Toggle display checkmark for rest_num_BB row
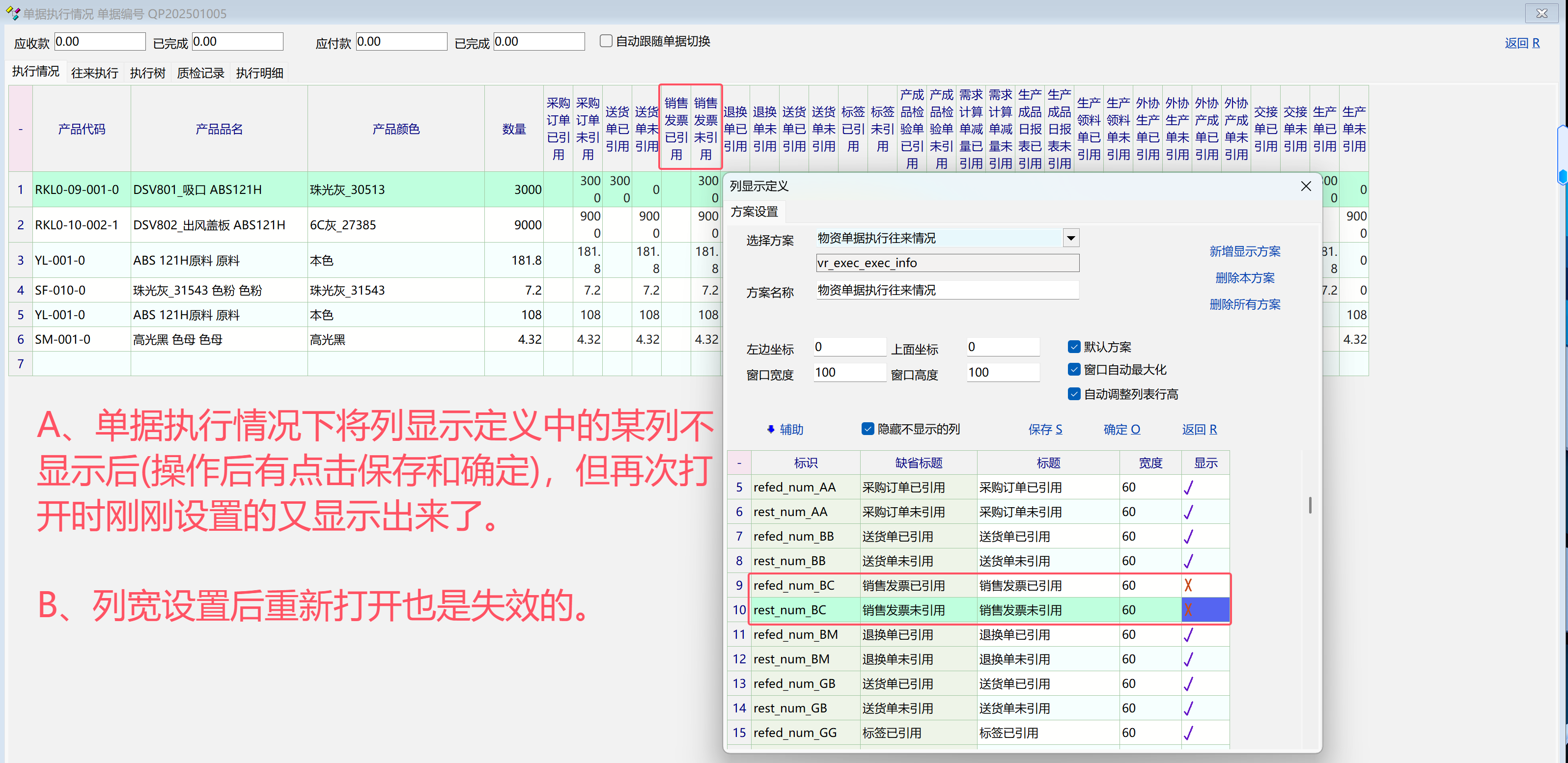Viewport: 1568px width, 763px height. click(x=1188, y=561)
